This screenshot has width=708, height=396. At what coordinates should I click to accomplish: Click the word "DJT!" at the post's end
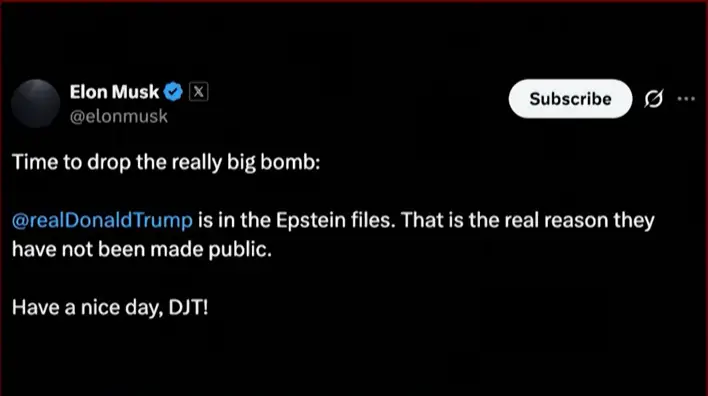click(188, 307)
